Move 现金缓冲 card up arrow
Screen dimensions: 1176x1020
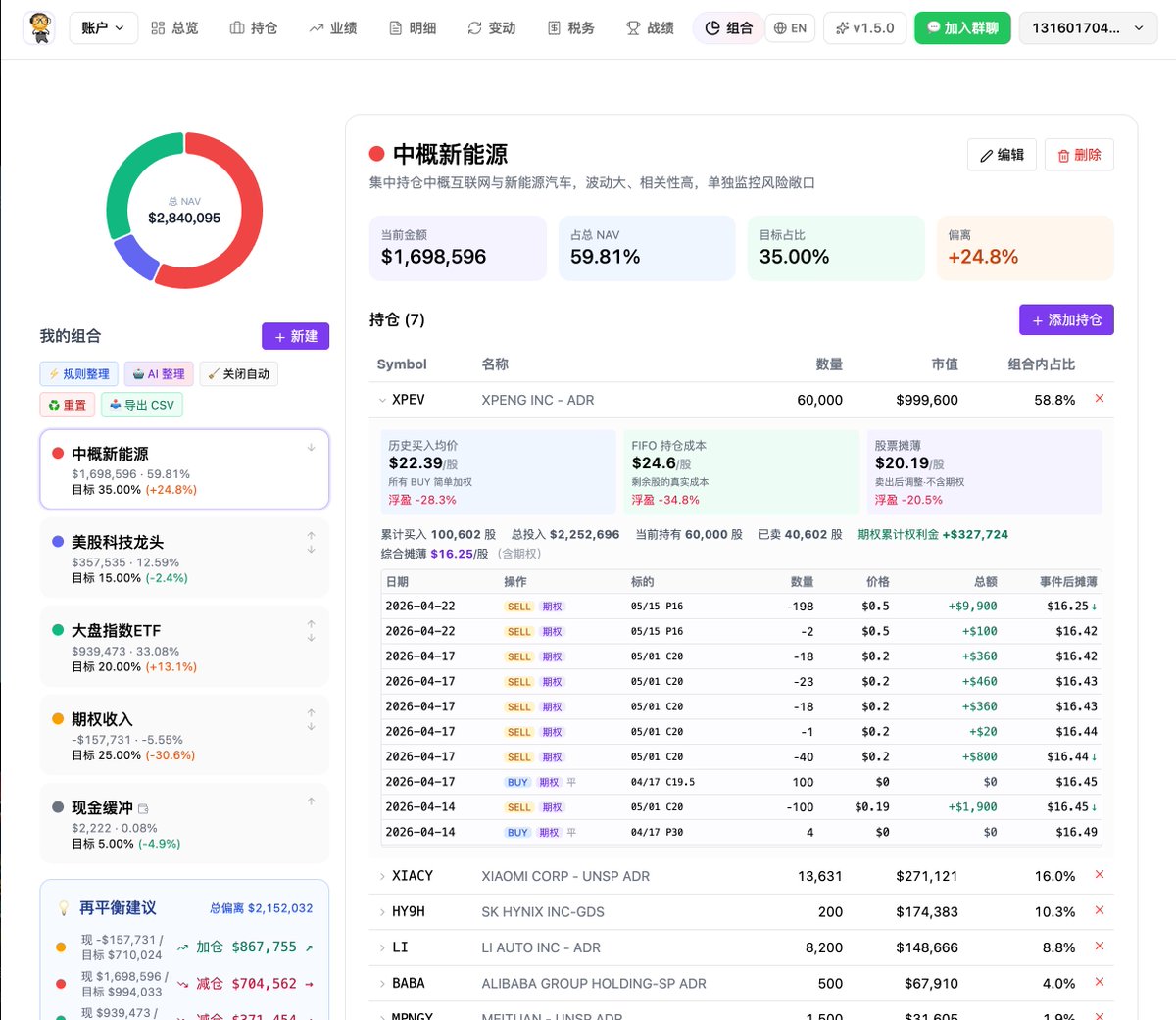click(311, 801)
